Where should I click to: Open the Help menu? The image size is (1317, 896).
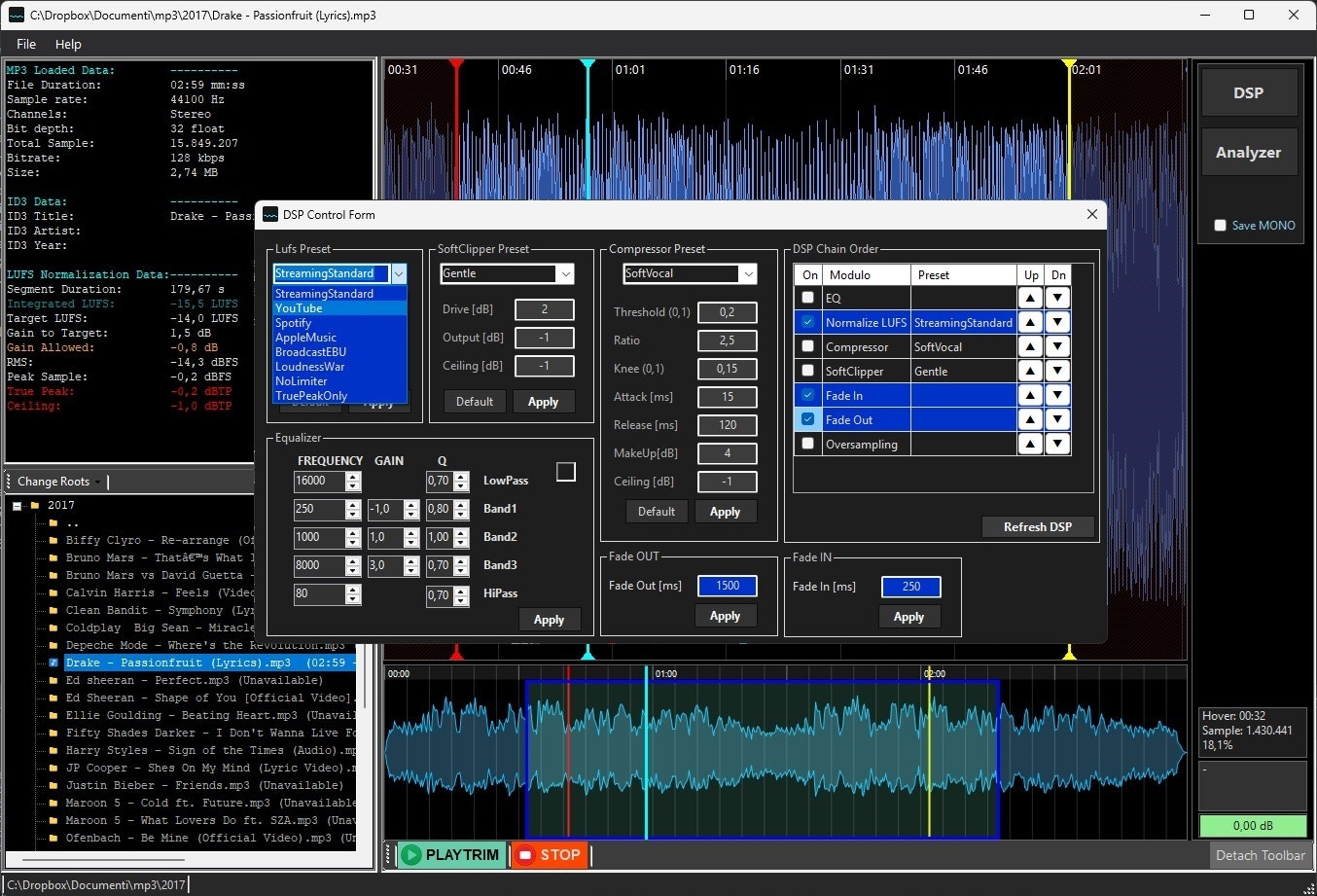point(68,44)
